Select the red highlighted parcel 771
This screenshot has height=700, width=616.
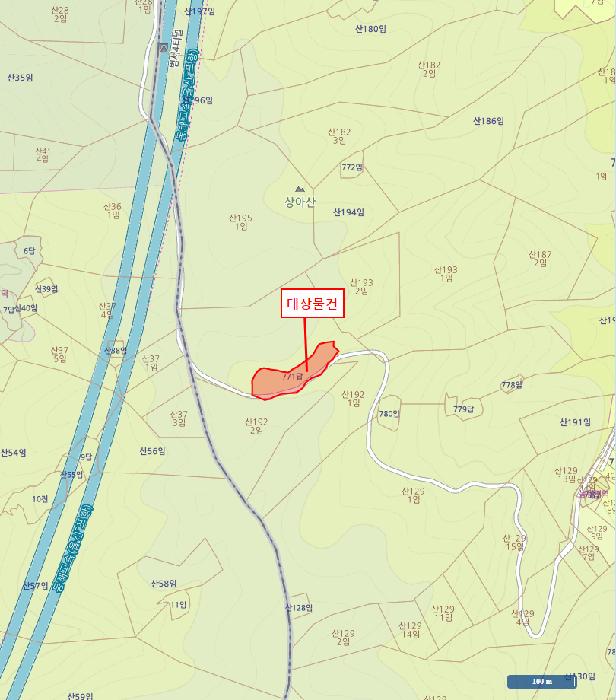[x=295, y=372]
